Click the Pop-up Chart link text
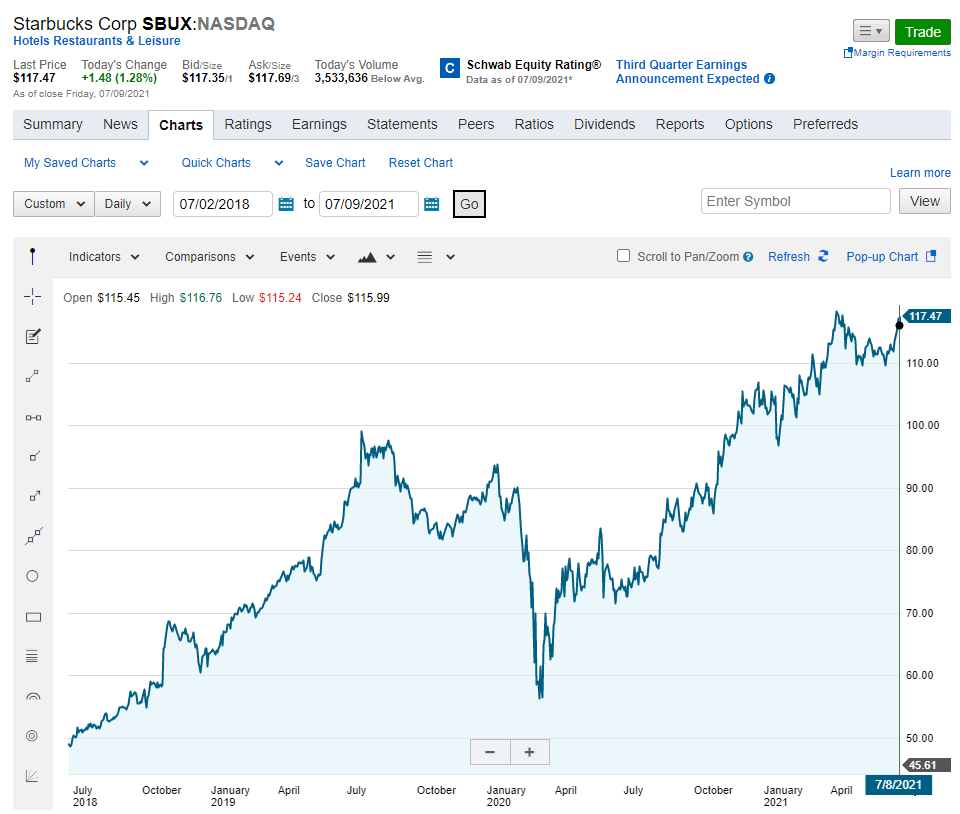 click(x=882, y=256)
